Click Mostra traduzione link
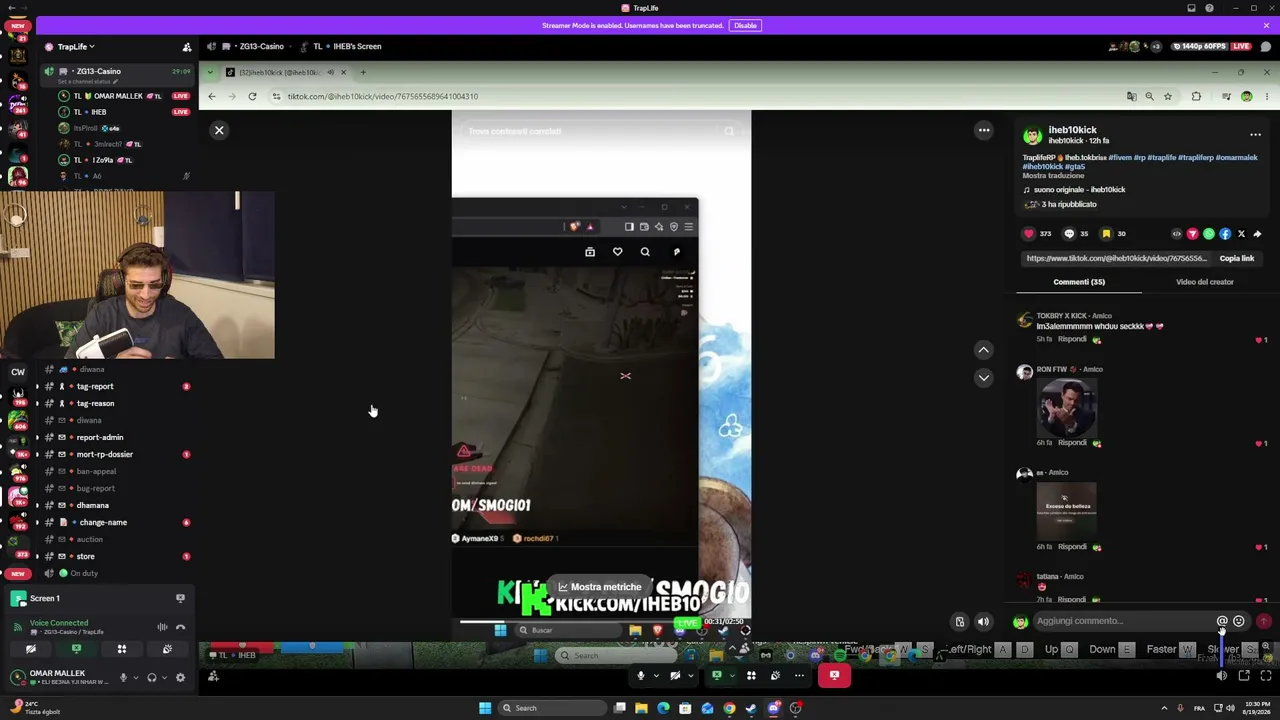This screenshot has width=1280, height=720. click(x=1052, y=176)
